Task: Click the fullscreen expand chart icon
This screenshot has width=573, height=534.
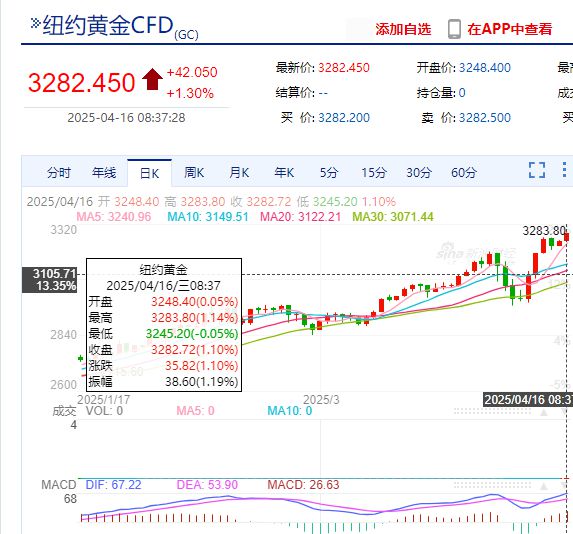Action: [537, 170]
